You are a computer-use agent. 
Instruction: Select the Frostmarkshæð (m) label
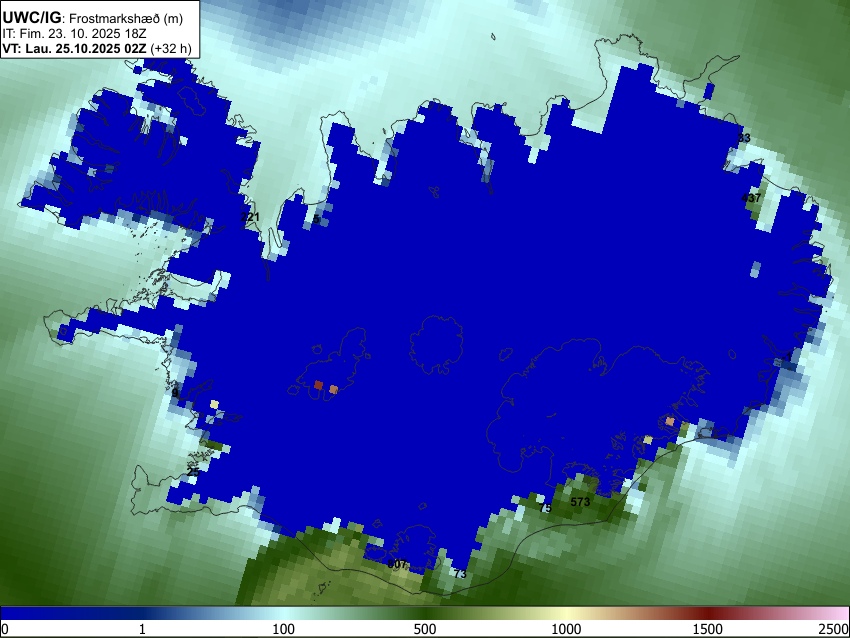click(x=126, y=19)
